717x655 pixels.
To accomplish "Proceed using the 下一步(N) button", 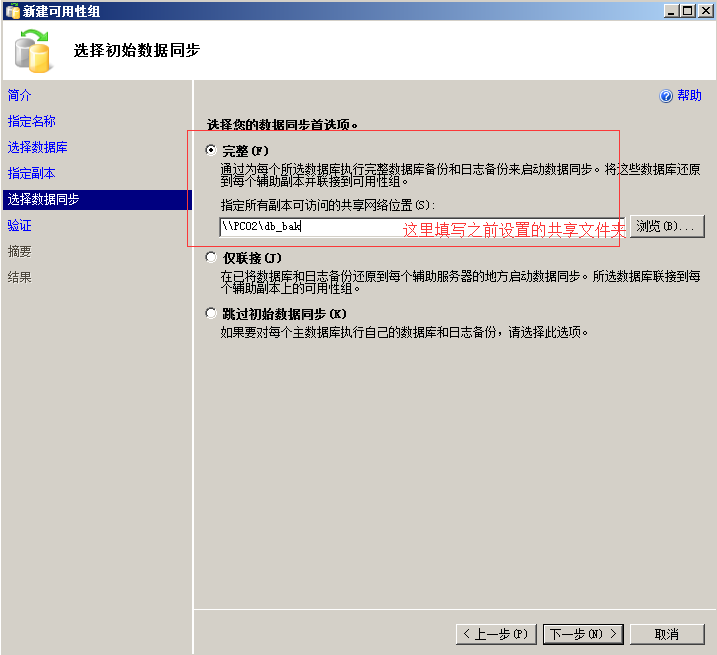I will point(583,634).
